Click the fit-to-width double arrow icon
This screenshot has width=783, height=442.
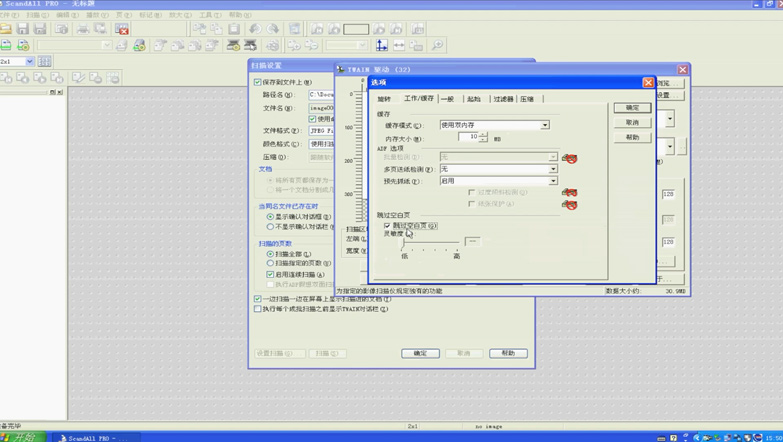tap(399, 45)
